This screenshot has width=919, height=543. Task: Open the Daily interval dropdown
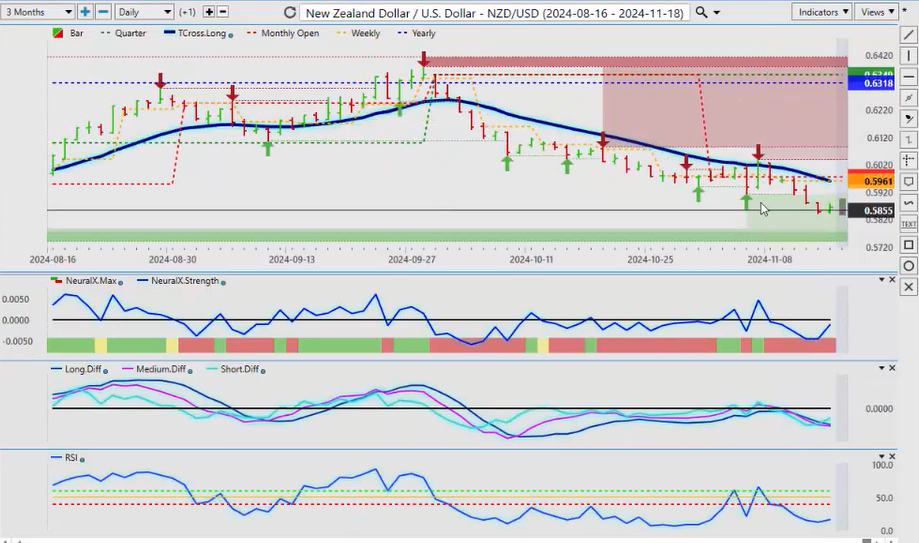click(144, 12)
